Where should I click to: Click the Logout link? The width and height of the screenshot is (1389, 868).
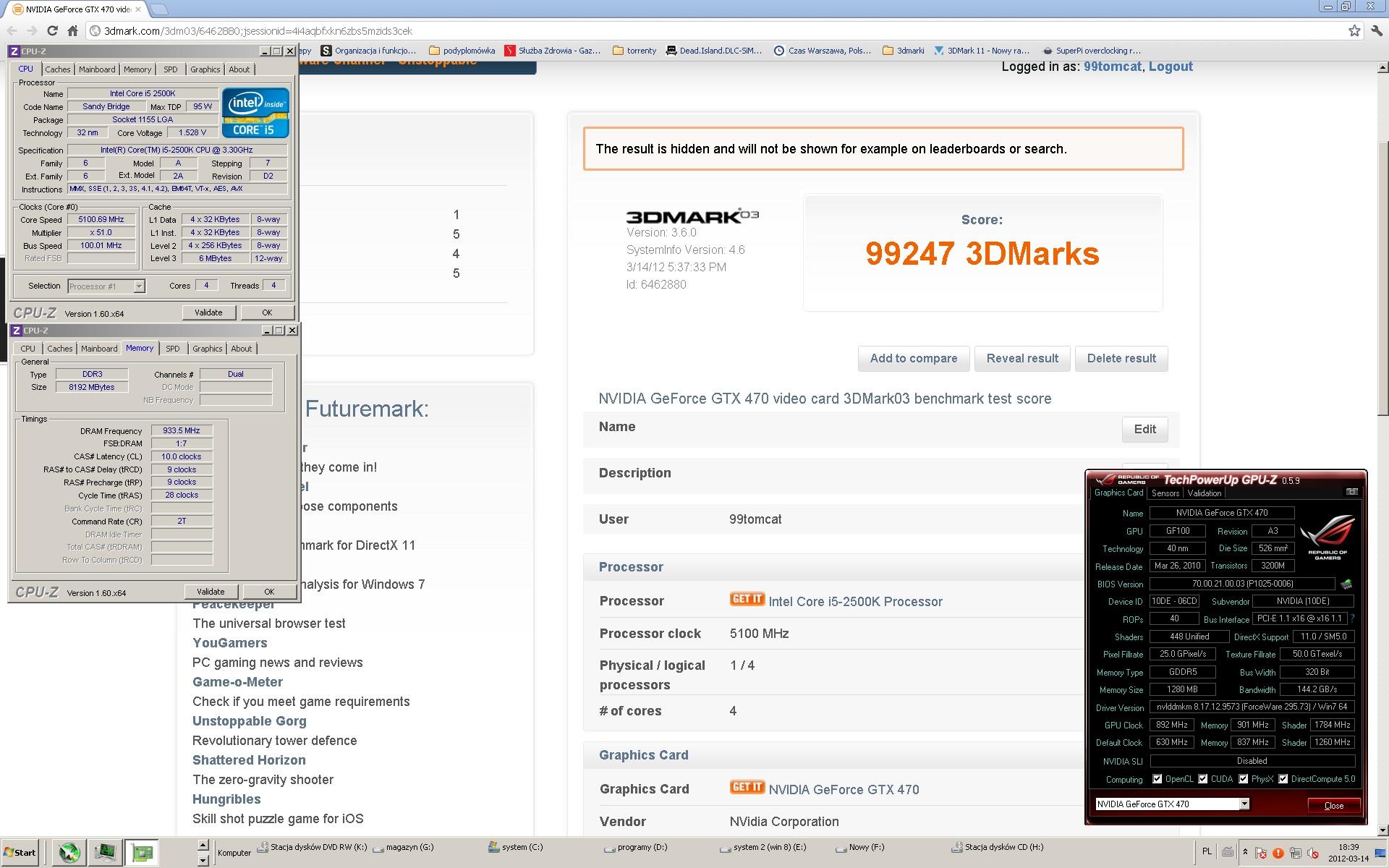pos(1171,67)
